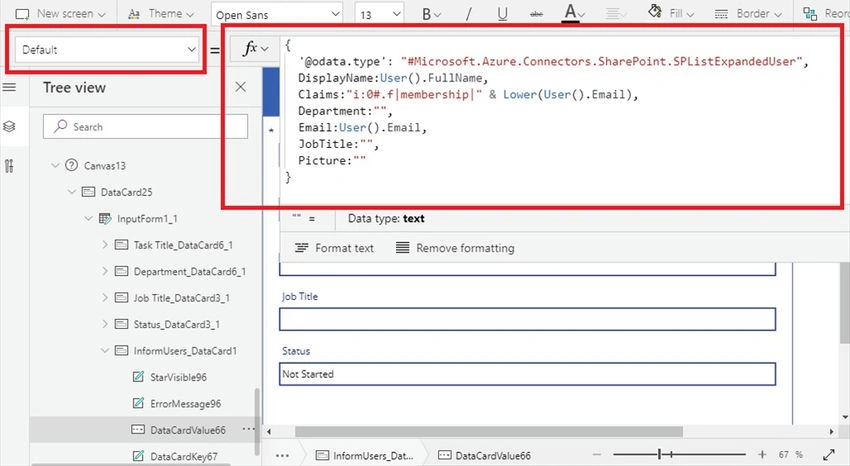Open the hamburger menu on left rail
The image size is (850, 466).
(x=10, y=87)
